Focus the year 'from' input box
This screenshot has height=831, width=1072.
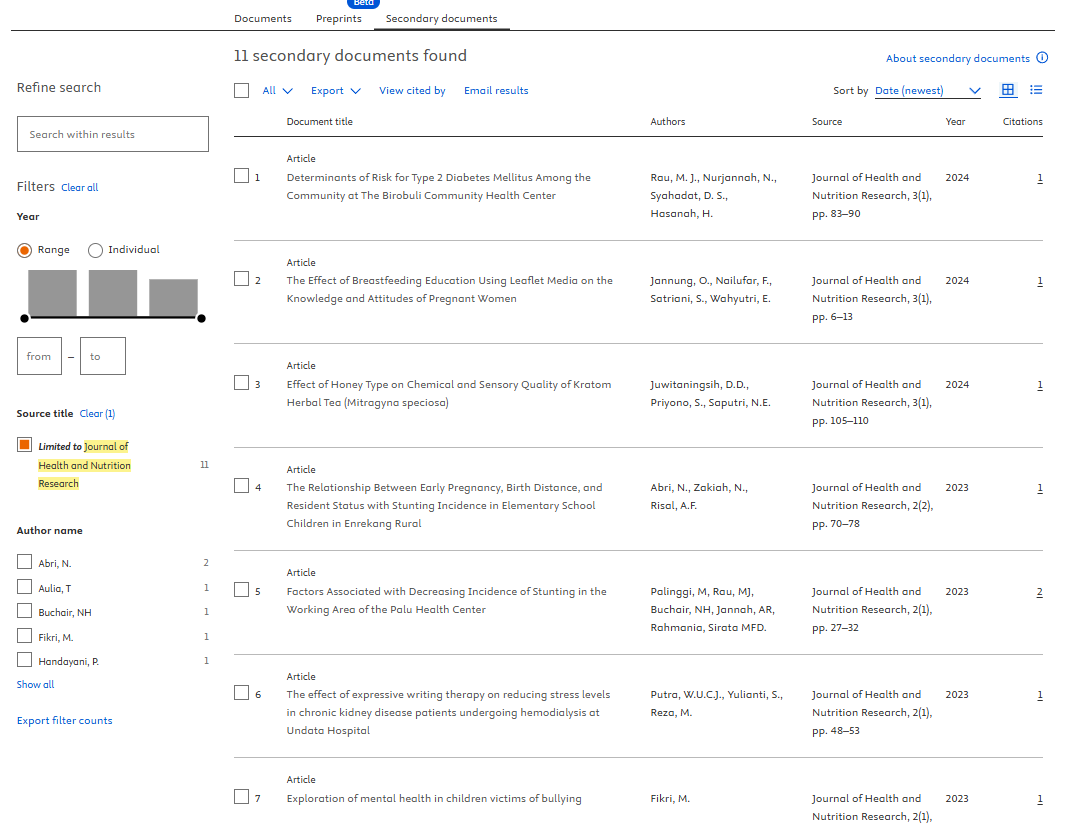pos(39,356)
